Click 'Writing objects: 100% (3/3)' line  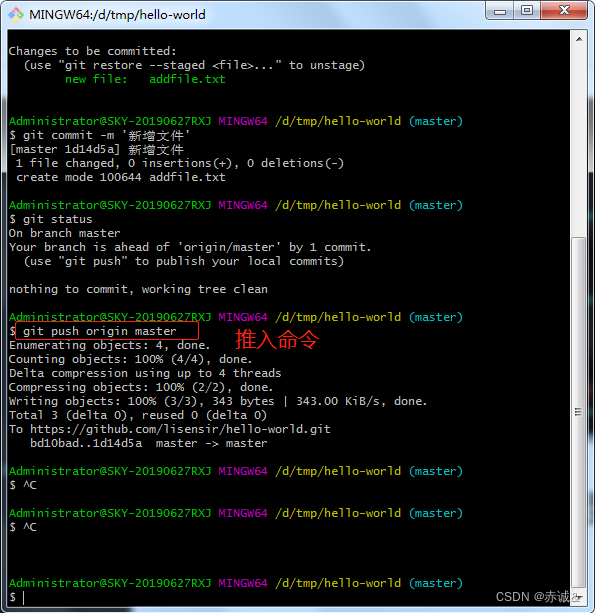(218, 401)
